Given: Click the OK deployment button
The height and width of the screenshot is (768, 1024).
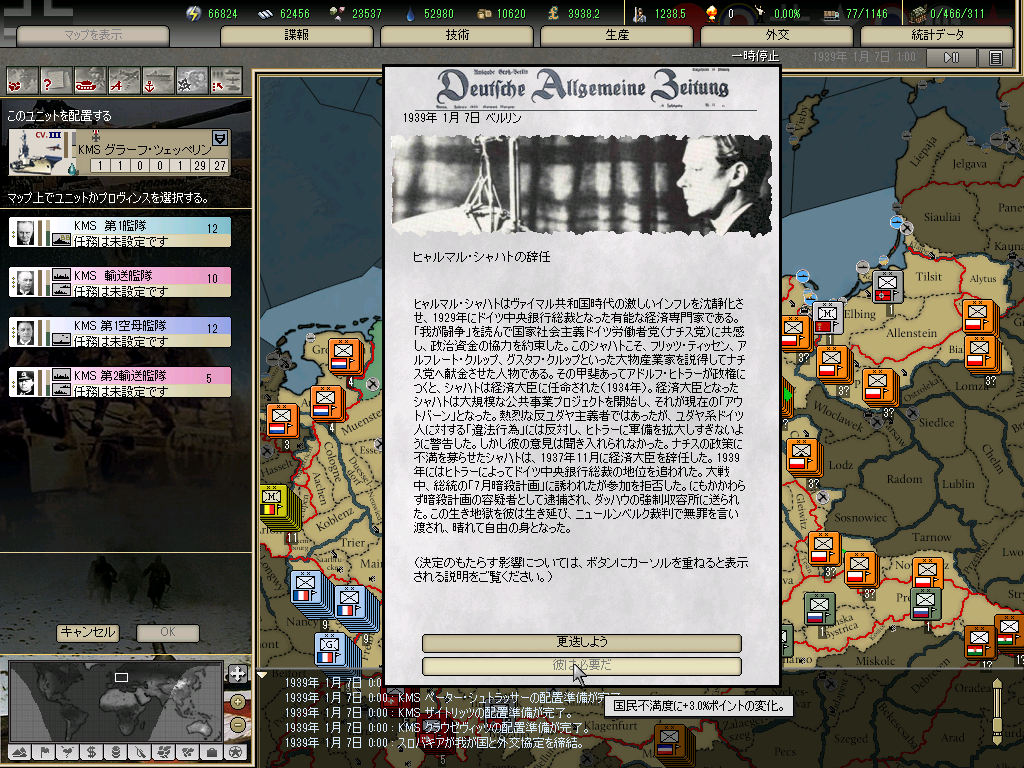Looking at the screenshot, I should (168, 632).
